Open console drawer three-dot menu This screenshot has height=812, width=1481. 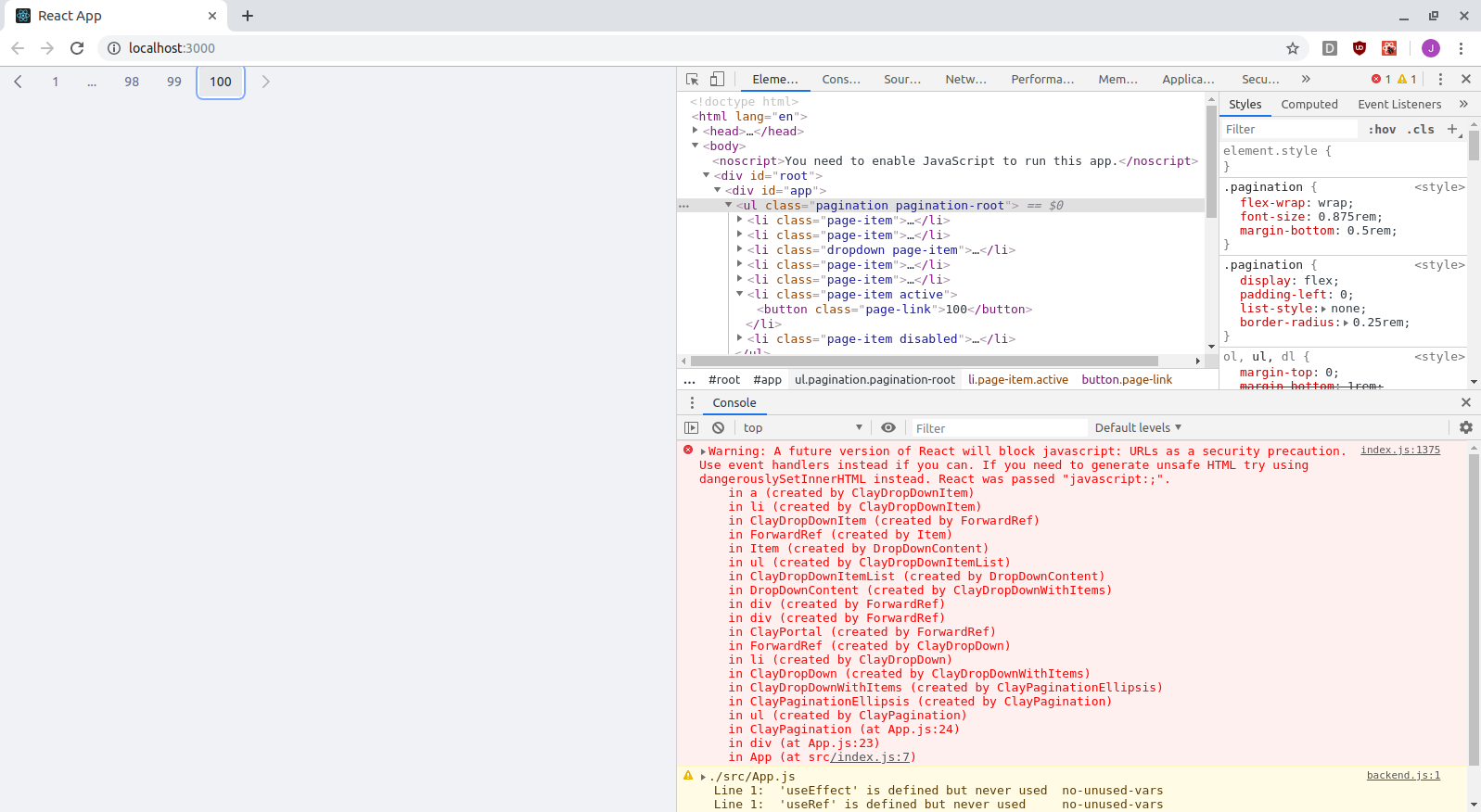[692, 403]
